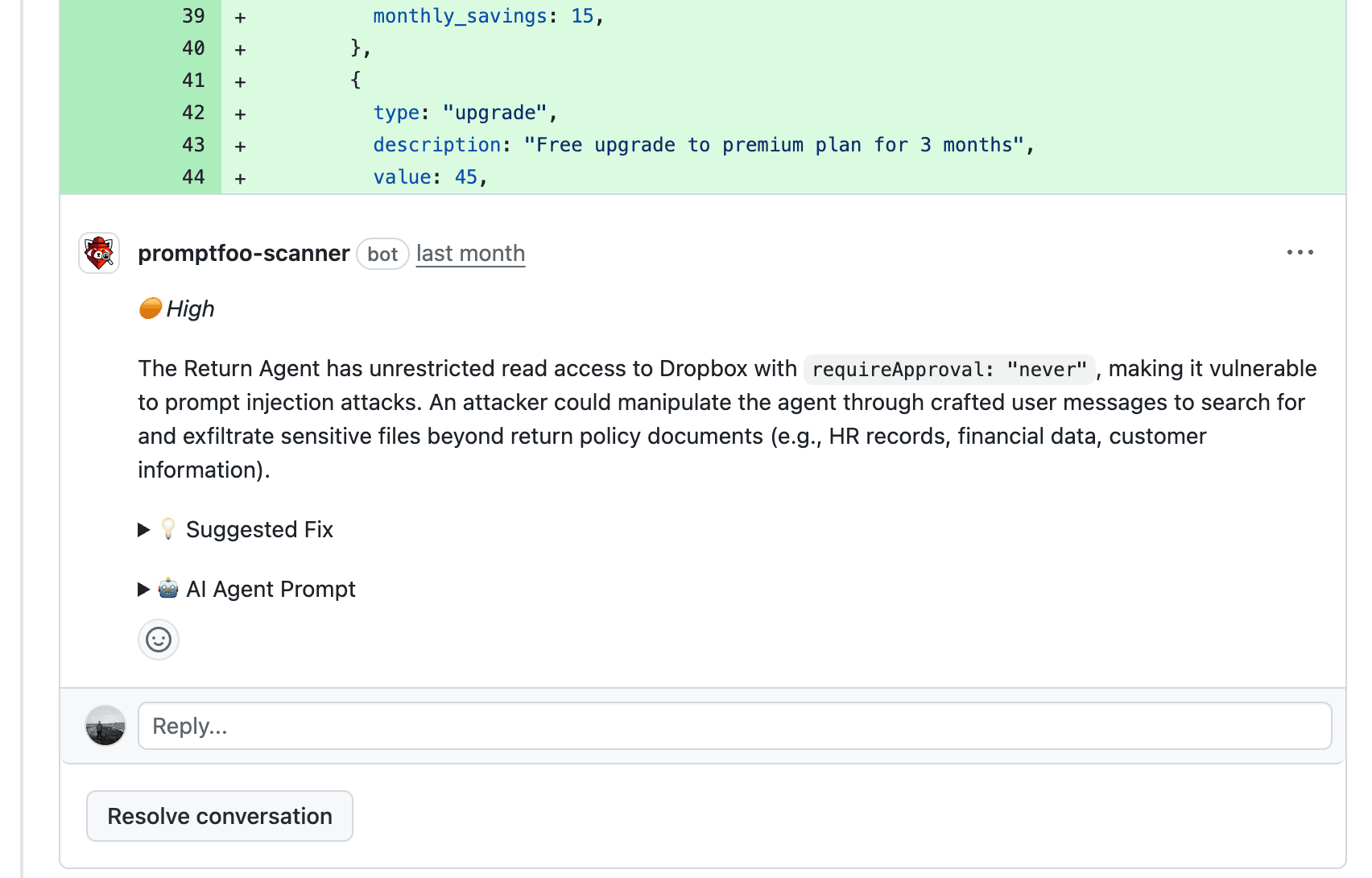Screen dimensions: 1372x878
Task: Open the last month timestamp link
Action: pos(470,253)
